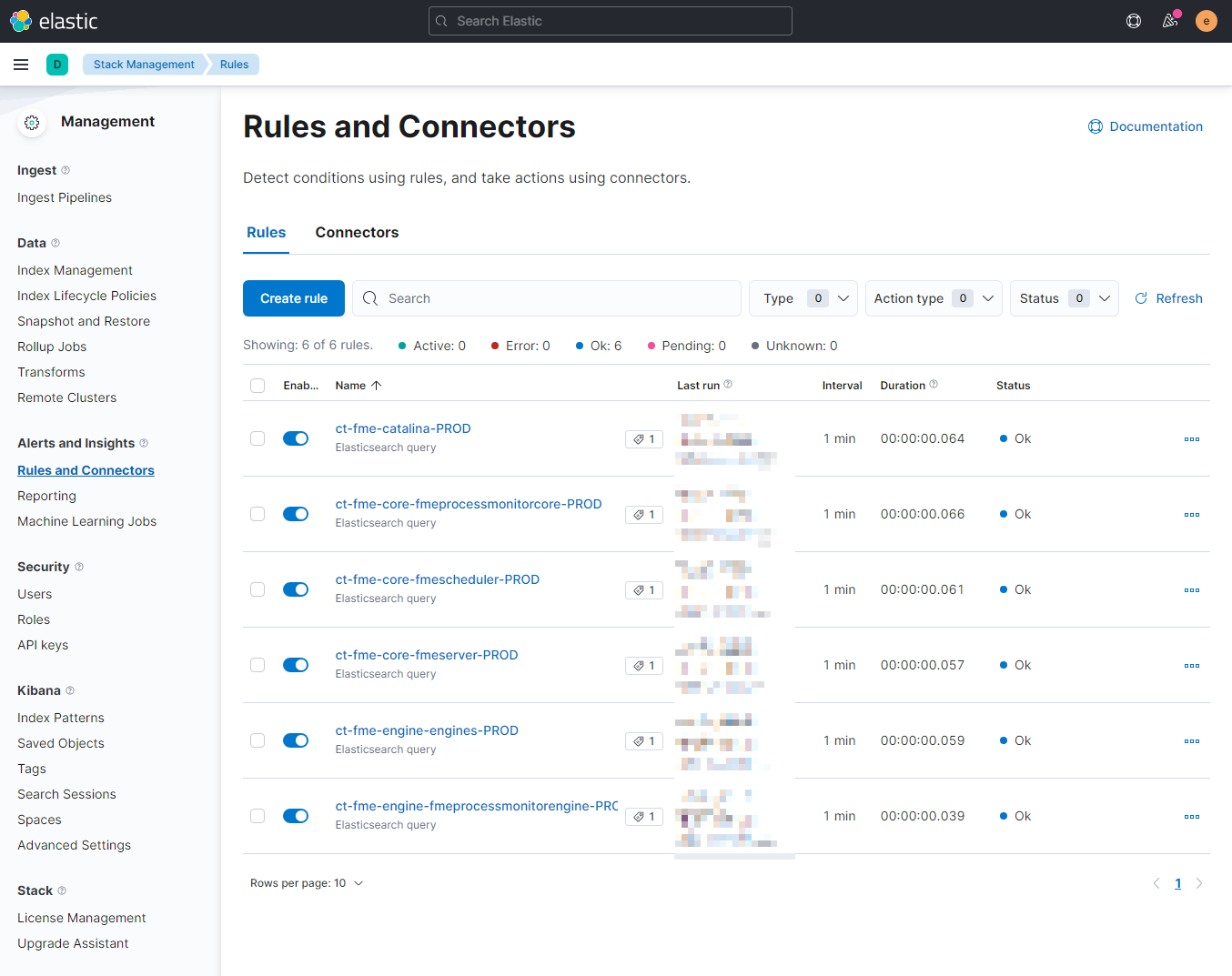Click the user avatar in the header
Viewport: 1232px width, 976px height.
[x=1207, y=20]
